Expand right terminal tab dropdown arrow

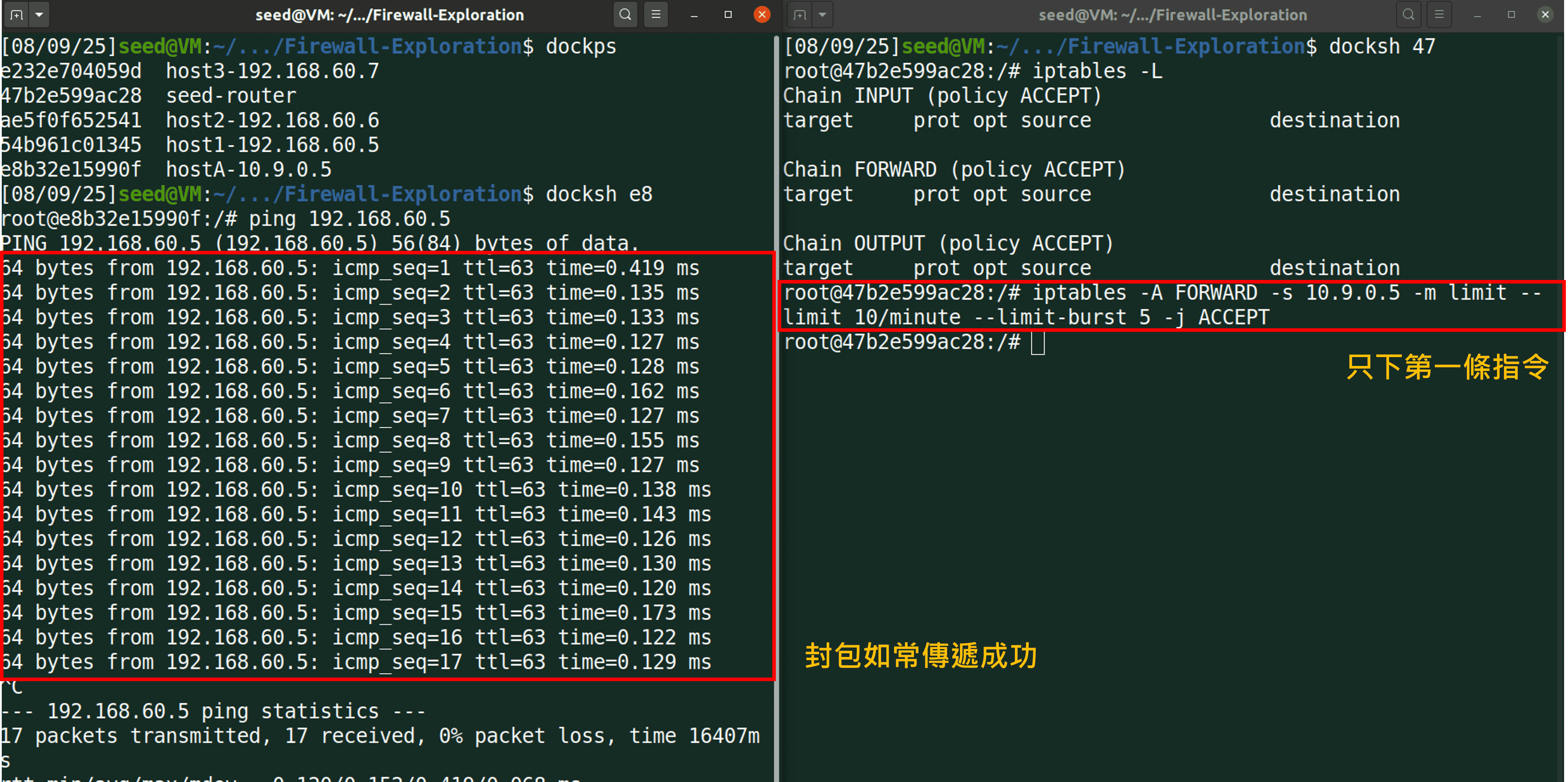[x=822, y=15]
